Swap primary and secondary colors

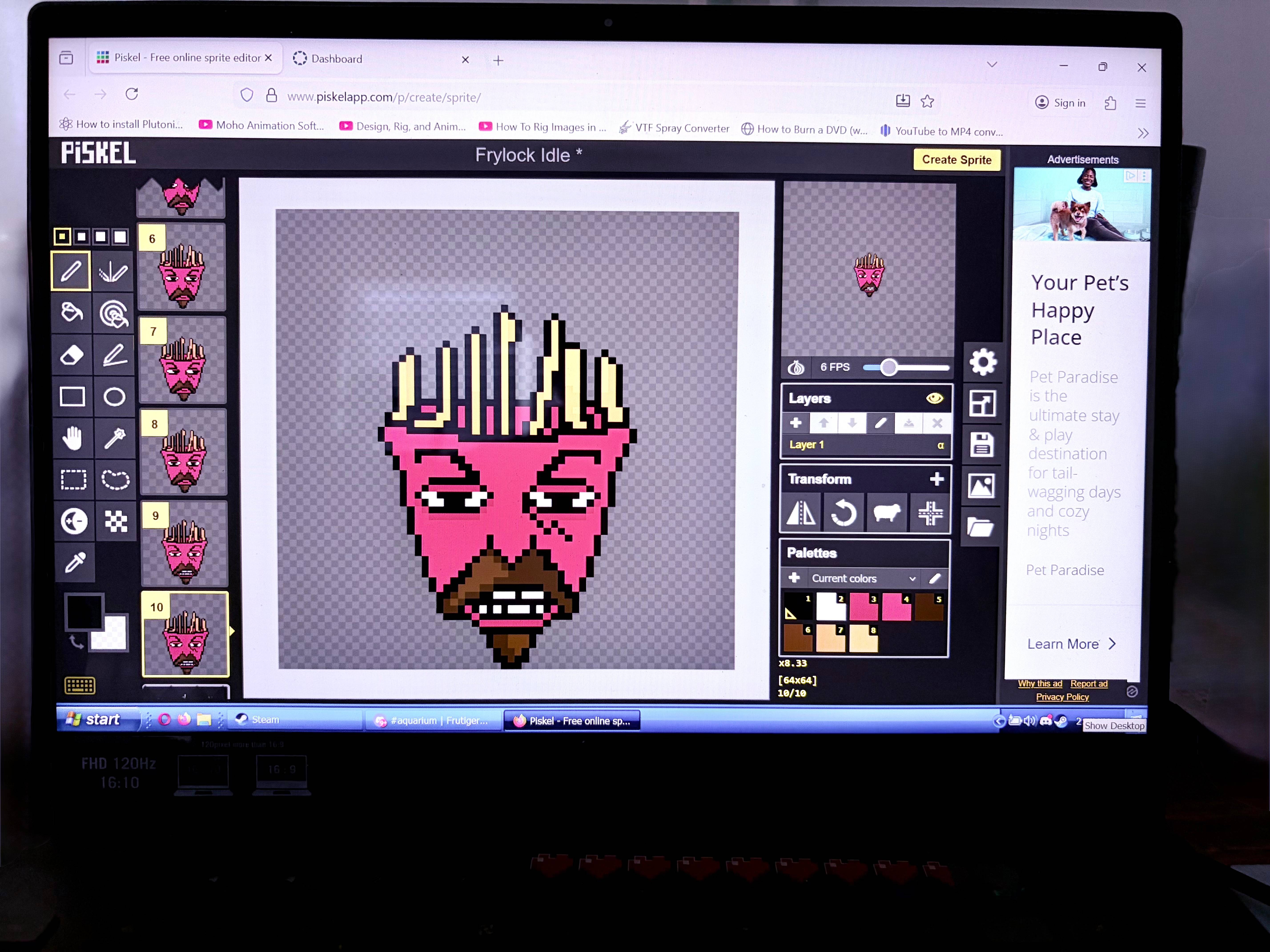(x=76, y=642)
